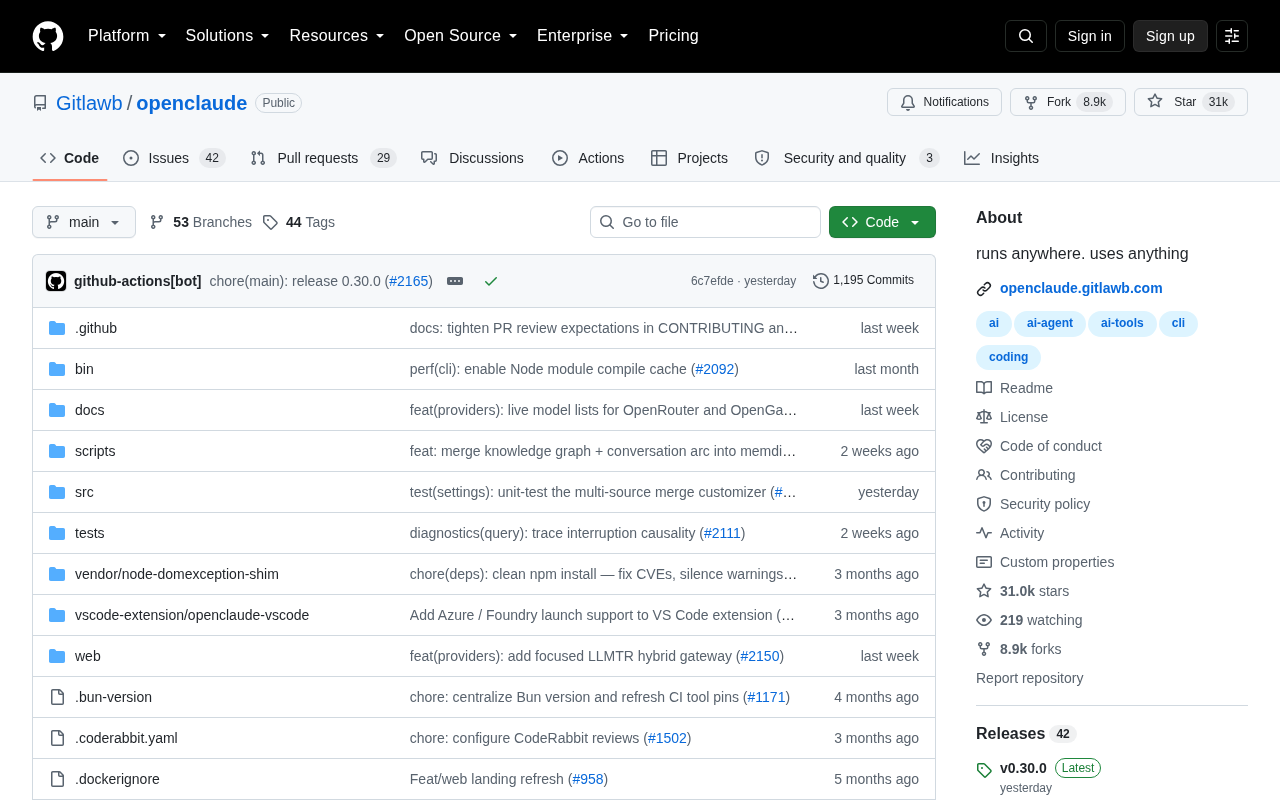Click the bin folder icon
Viewport: 1280px width, 800px height.
57,369
